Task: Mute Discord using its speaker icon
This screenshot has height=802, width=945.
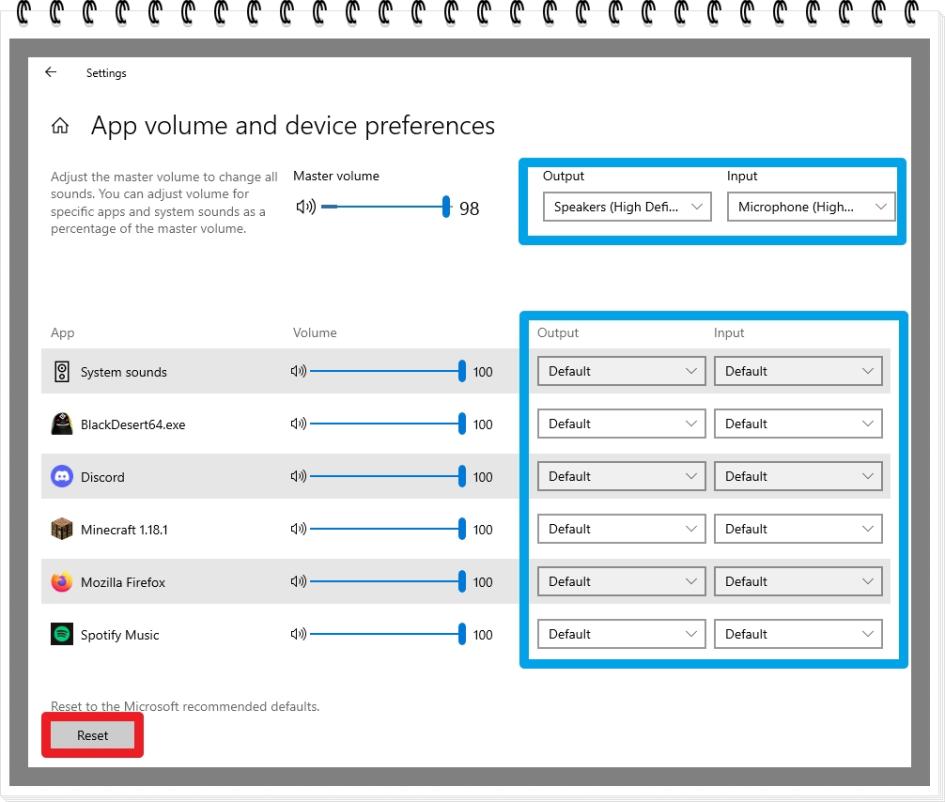Action: click(297, 477)
